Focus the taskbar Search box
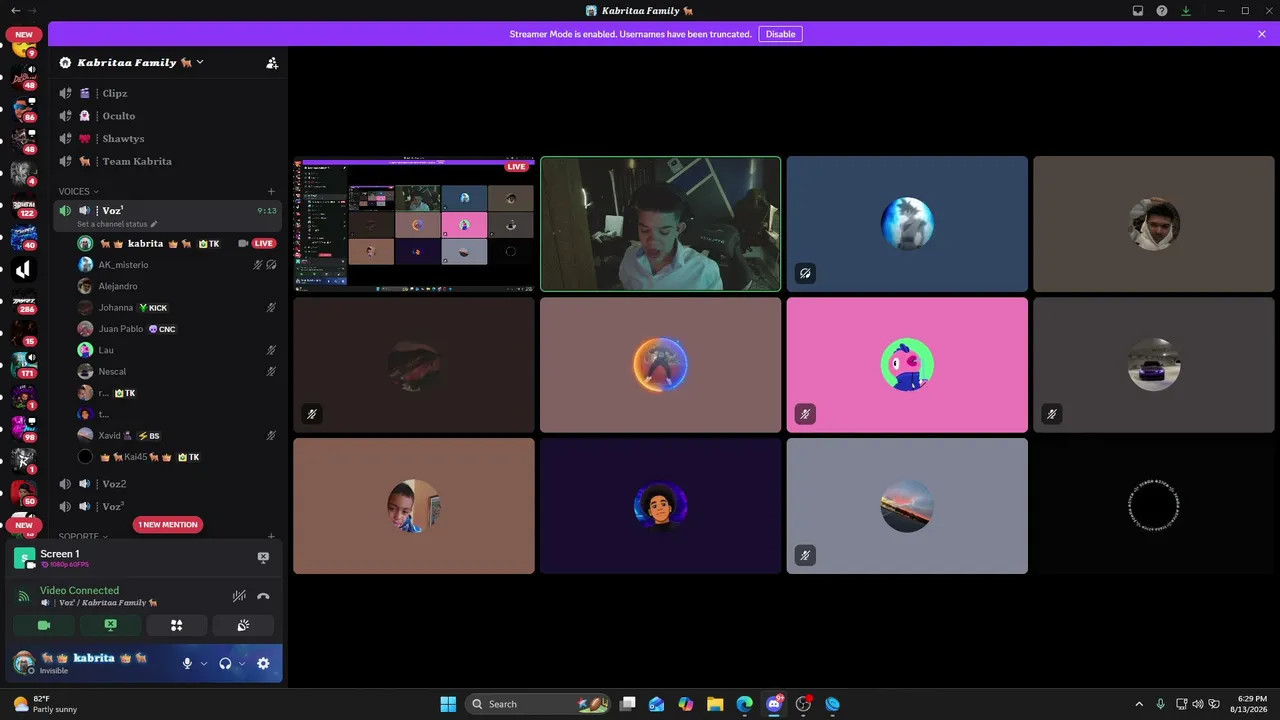The image size is (1280, 720). tap(537, 704)
